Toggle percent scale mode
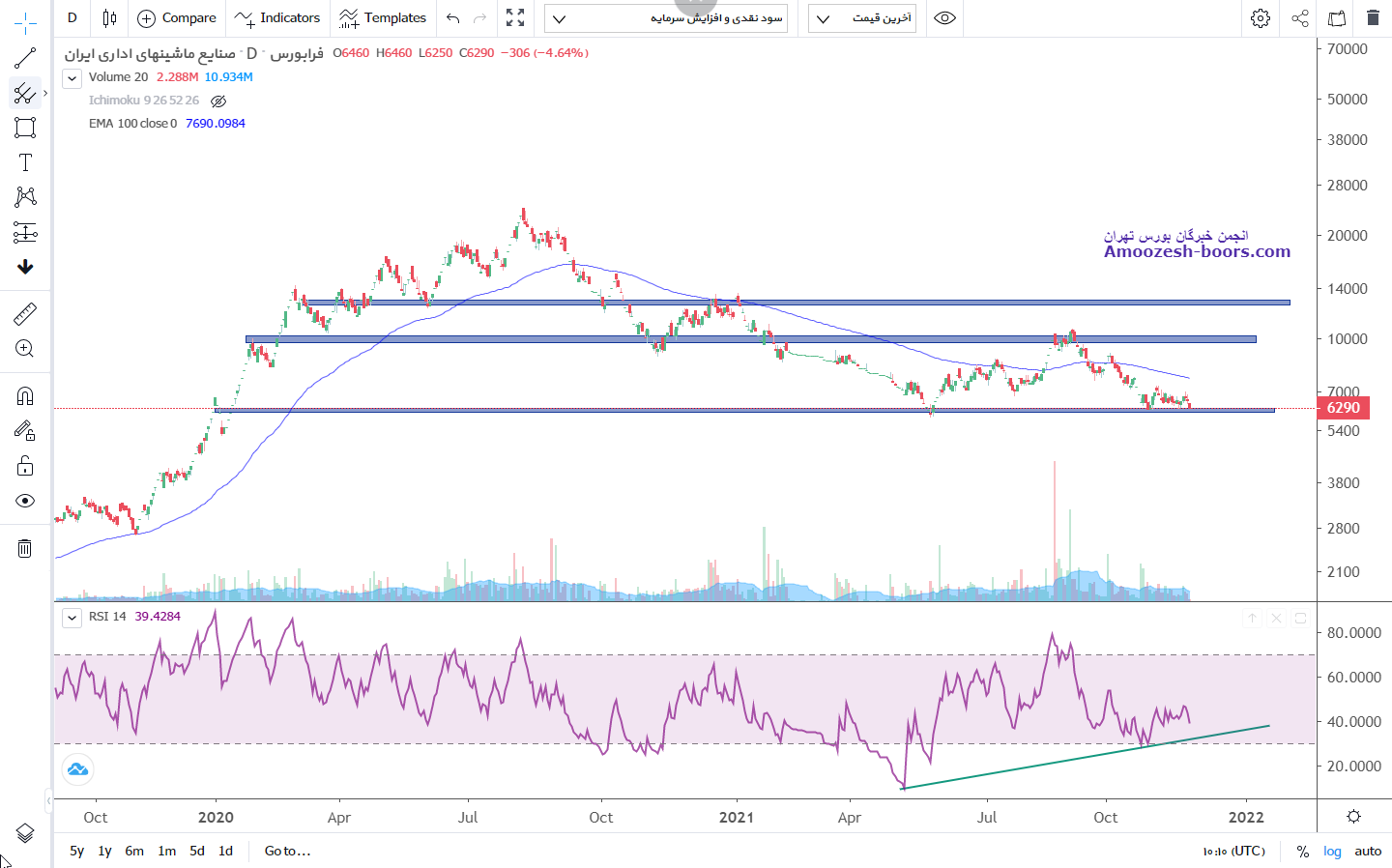Image resolution: width=1392 pixels, height=868 pixels. tap(1302, 852)
